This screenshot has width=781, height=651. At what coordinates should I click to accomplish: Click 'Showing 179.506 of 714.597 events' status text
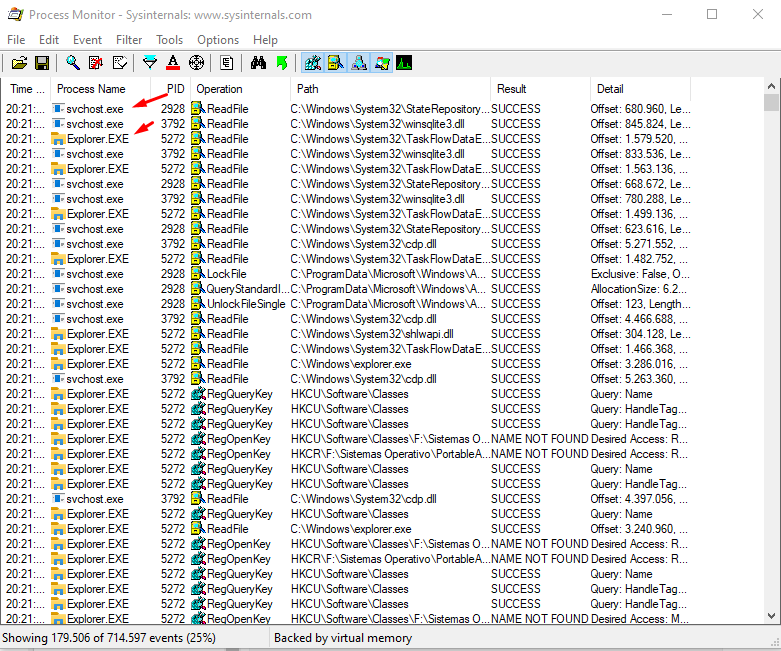click(x=109, y=638)
